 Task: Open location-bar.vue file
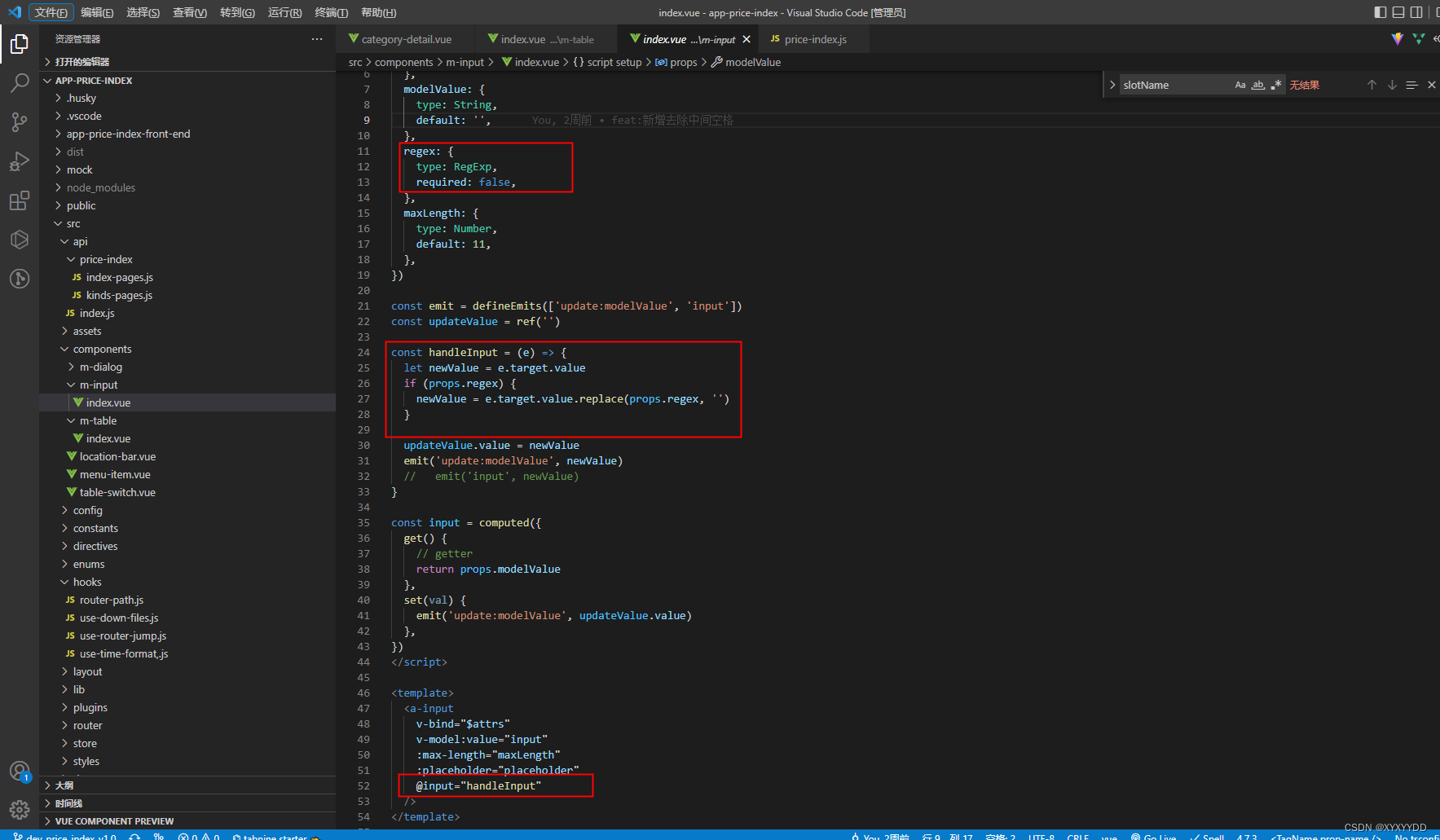click(x=187, y=456)
